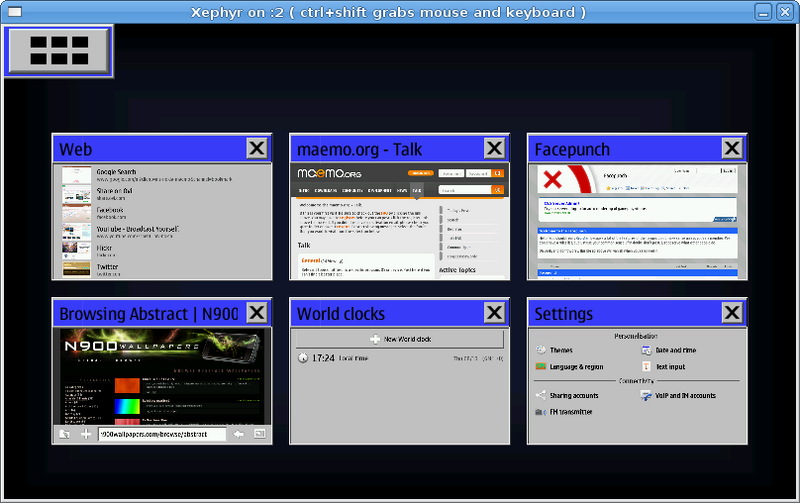Switch to the maemo.org Talk thumbnail
The height and width of the screenshot is (503, 800).
click(400, 221)
